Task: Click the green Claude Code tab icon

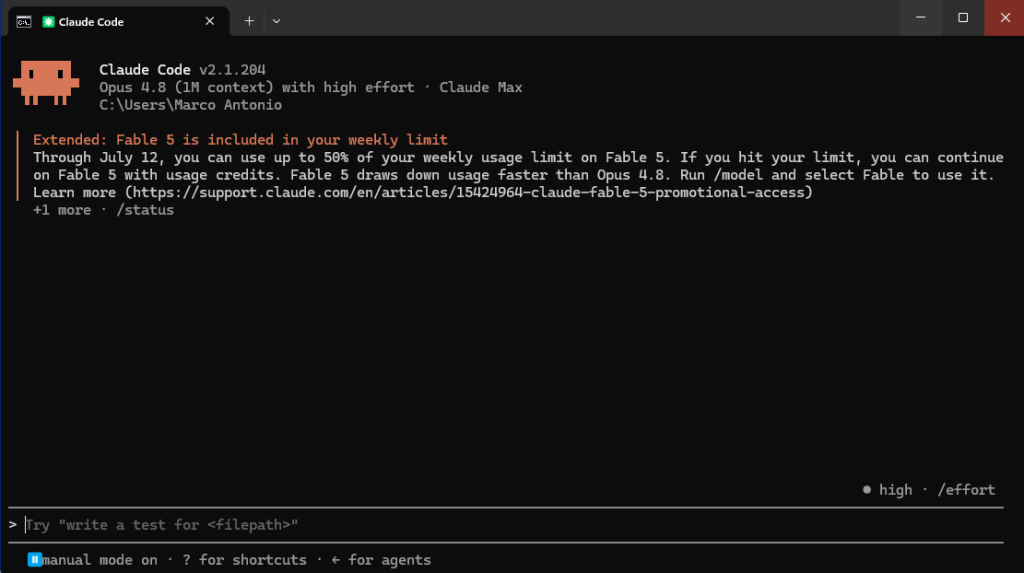Action: click(48, 22)
